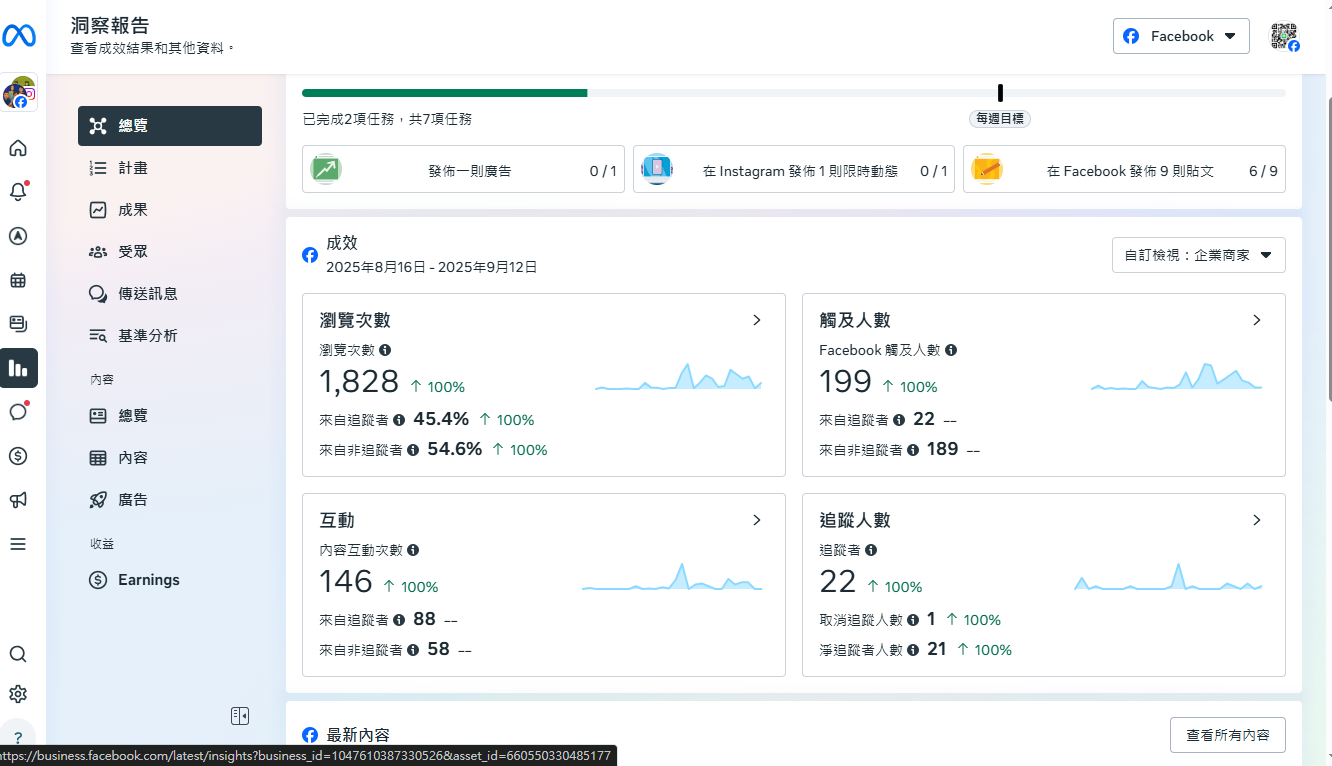
Task: Open the settings gear icon
Action: coord(18,694)
